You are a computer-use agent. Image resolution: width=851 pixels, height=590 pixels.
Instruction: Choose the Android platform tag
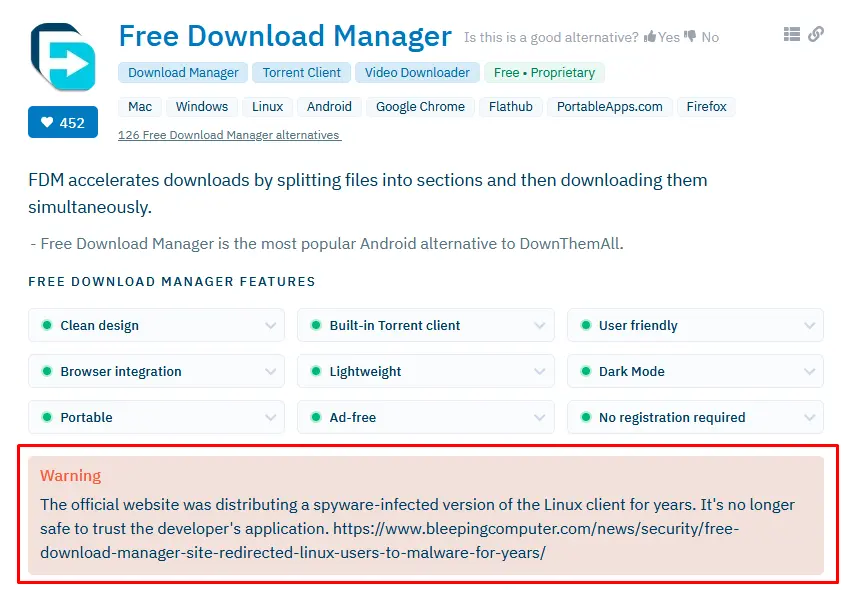click(x=329, y=107)
